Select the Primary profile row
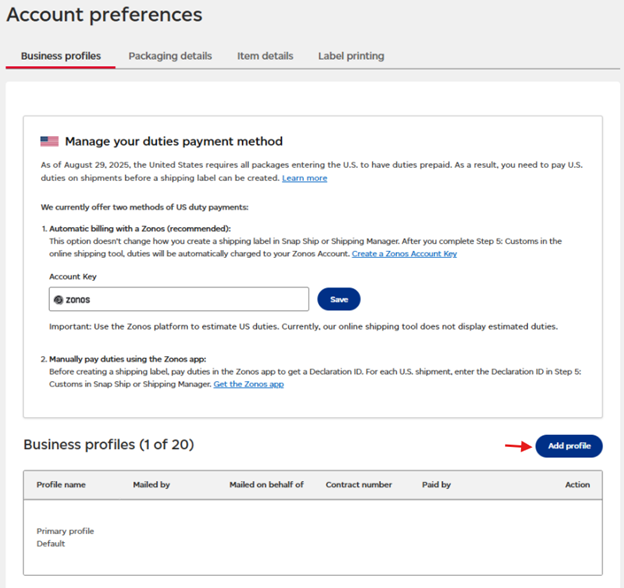Image resolution: width=624 pixels, height=588 pixels. (x=313, y=537)
